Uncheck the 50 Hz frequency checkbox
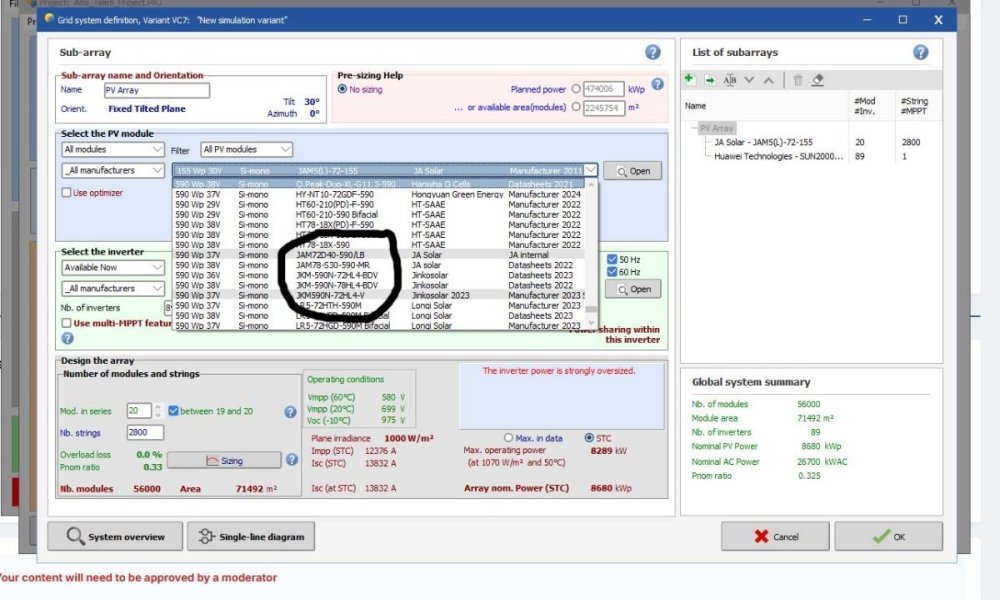Image resolution: width=1000 pixels, height=600 pixels. pos(612,260)
